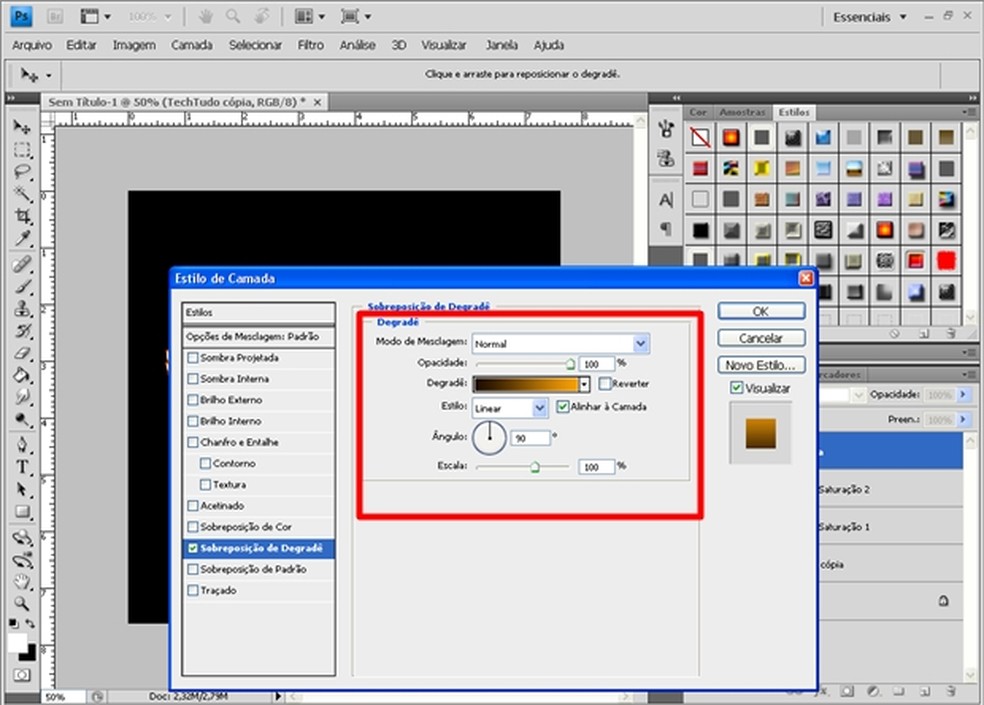This screenshot has height=705, width=984.
Task: Open Modo de Mesclagem dropdown
Action: [640, 343]
